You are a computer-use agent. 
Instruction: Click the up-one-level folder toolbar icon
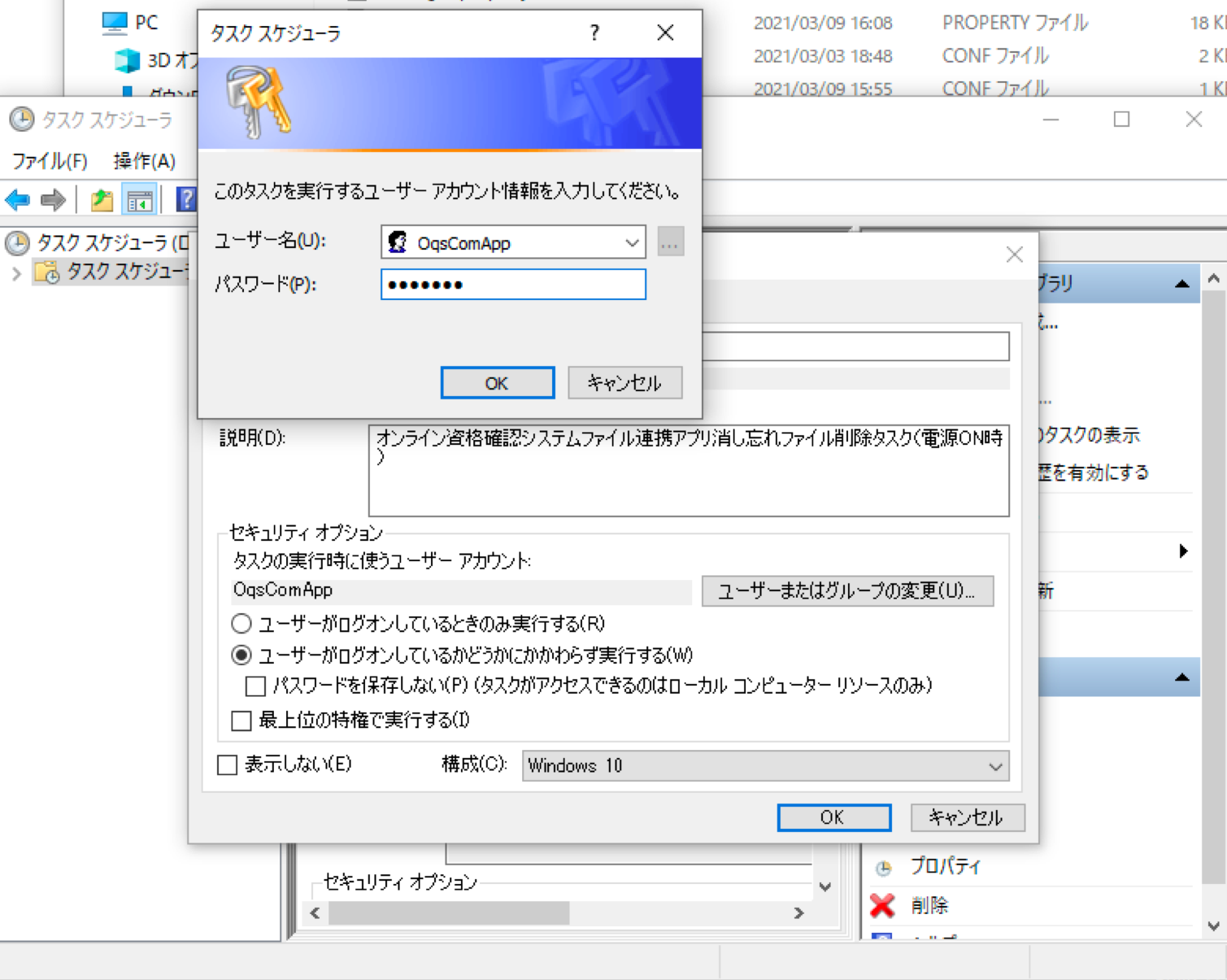(x=102, y=199)
